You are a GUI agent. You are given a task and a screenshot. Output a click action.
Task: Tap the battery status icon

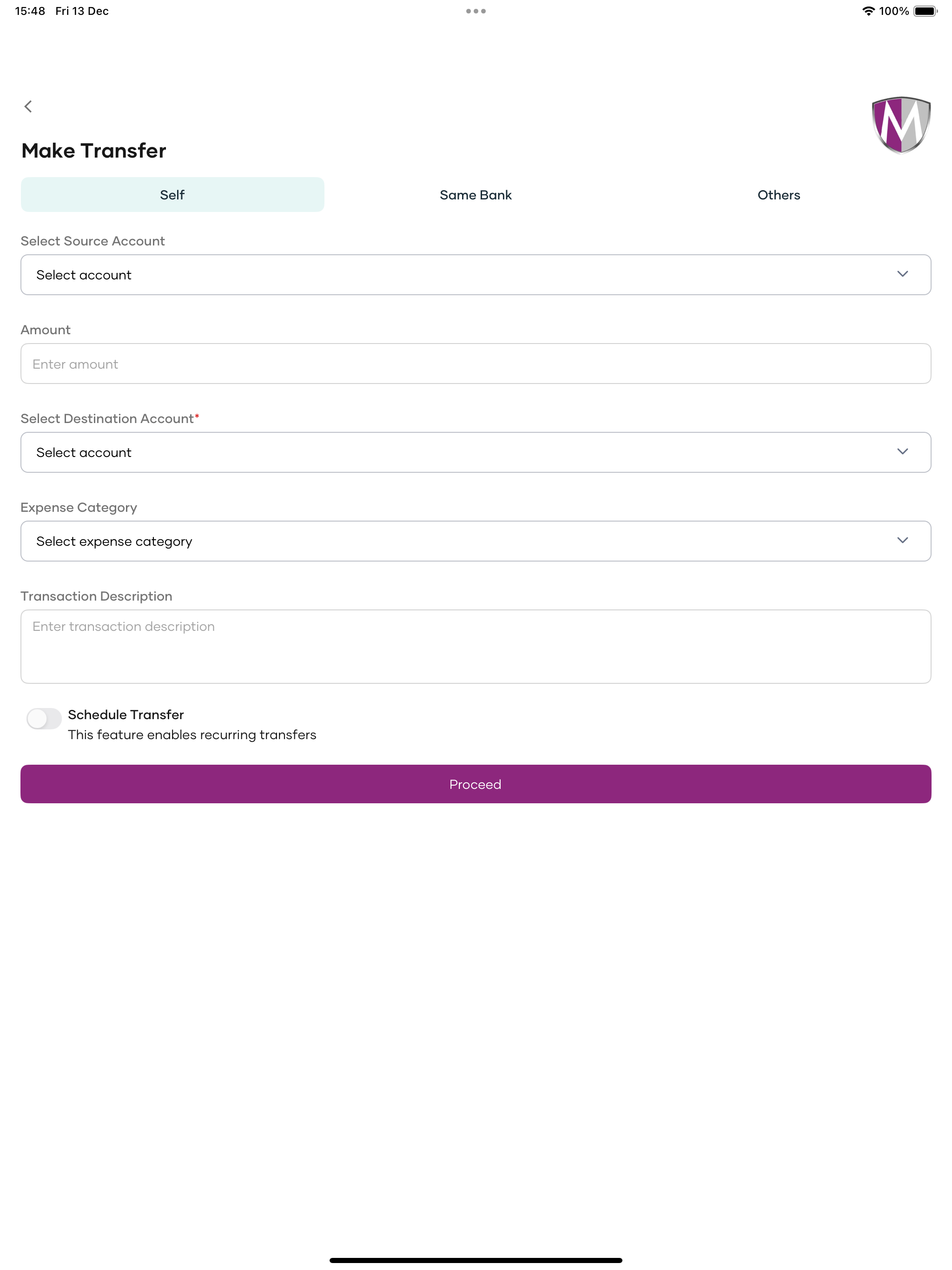pos(925,11)
